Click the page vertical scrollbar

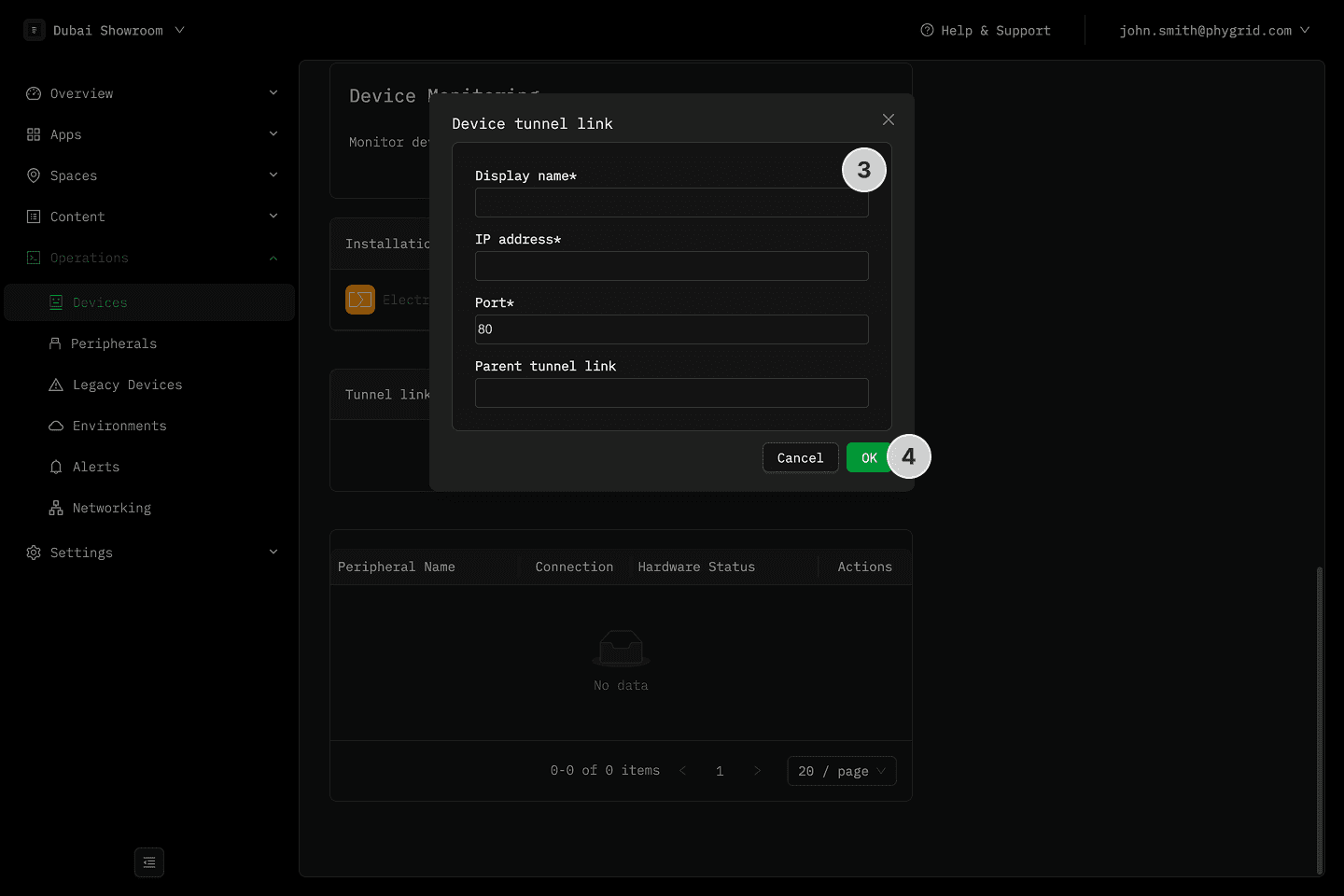pos(1319,719)
